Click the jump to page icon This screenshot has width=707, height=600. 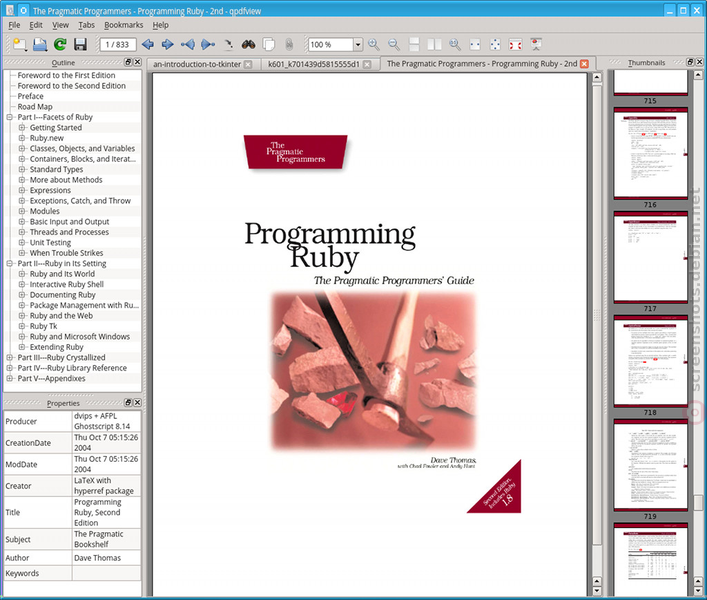[228, 44]
